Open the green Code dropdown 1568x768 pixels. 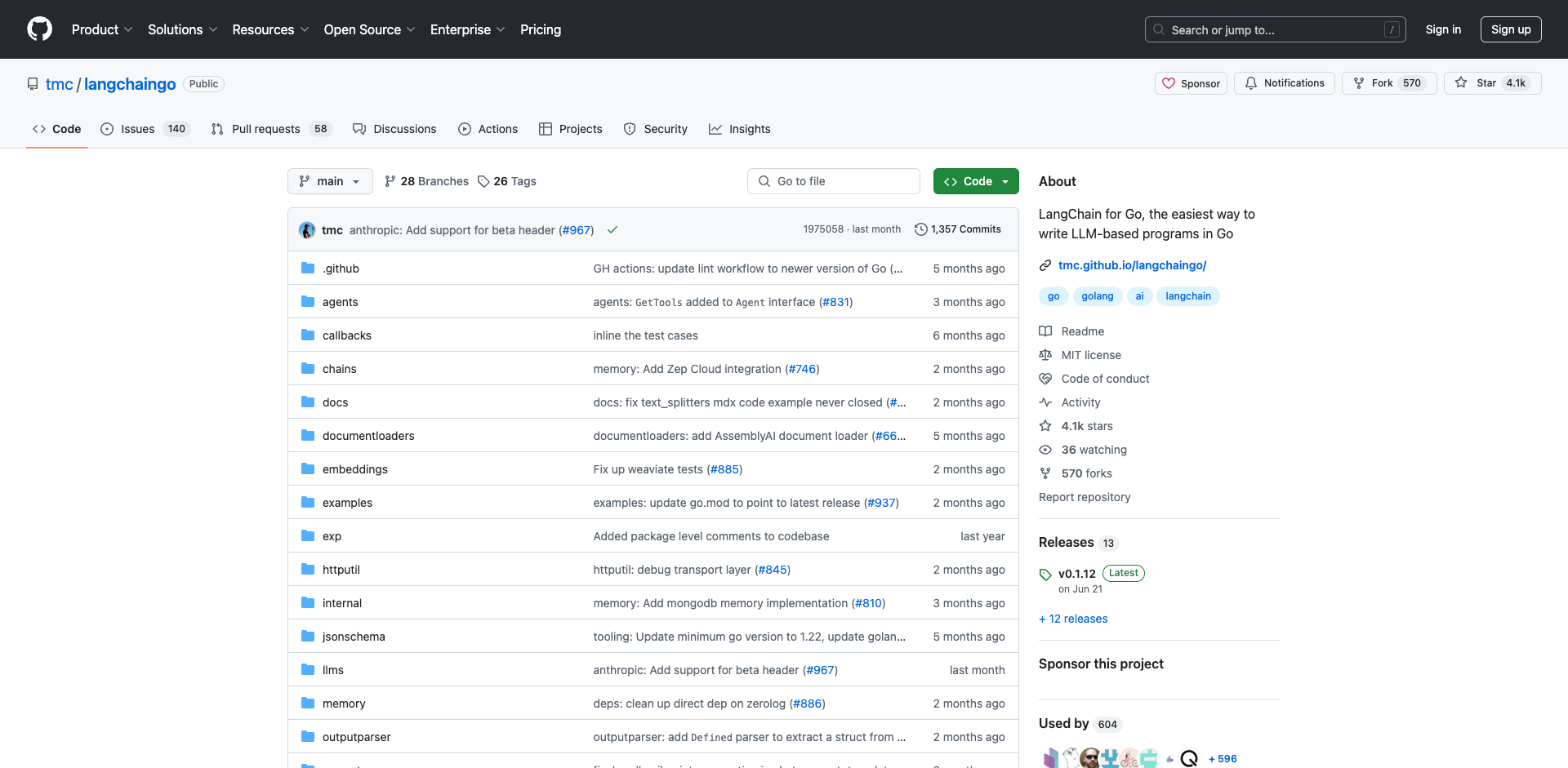click(976, 181)
